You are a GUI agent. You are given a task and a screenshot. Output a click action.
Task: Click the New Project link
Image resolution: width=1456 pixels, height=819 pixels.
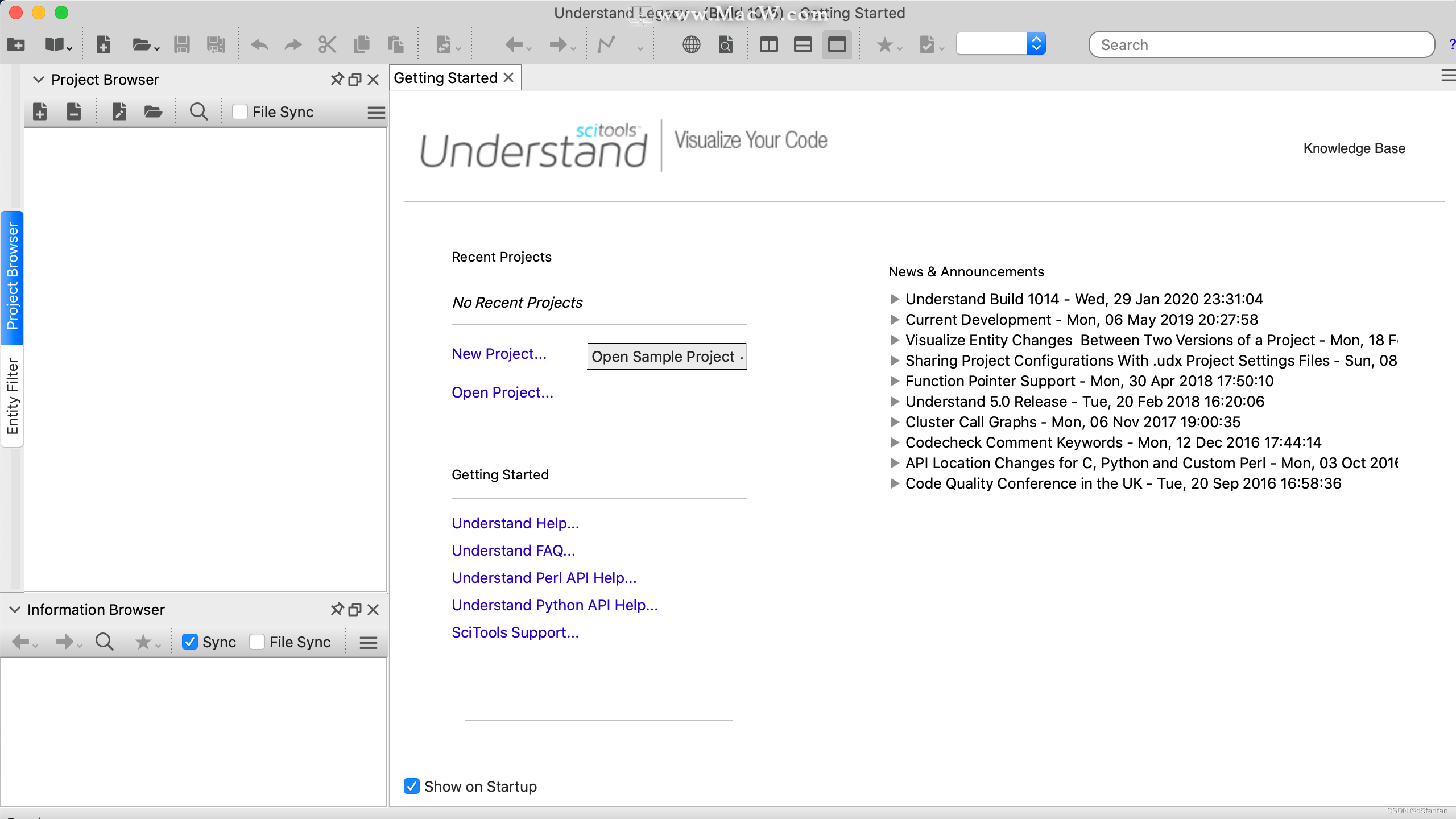[x=499, y=354]
